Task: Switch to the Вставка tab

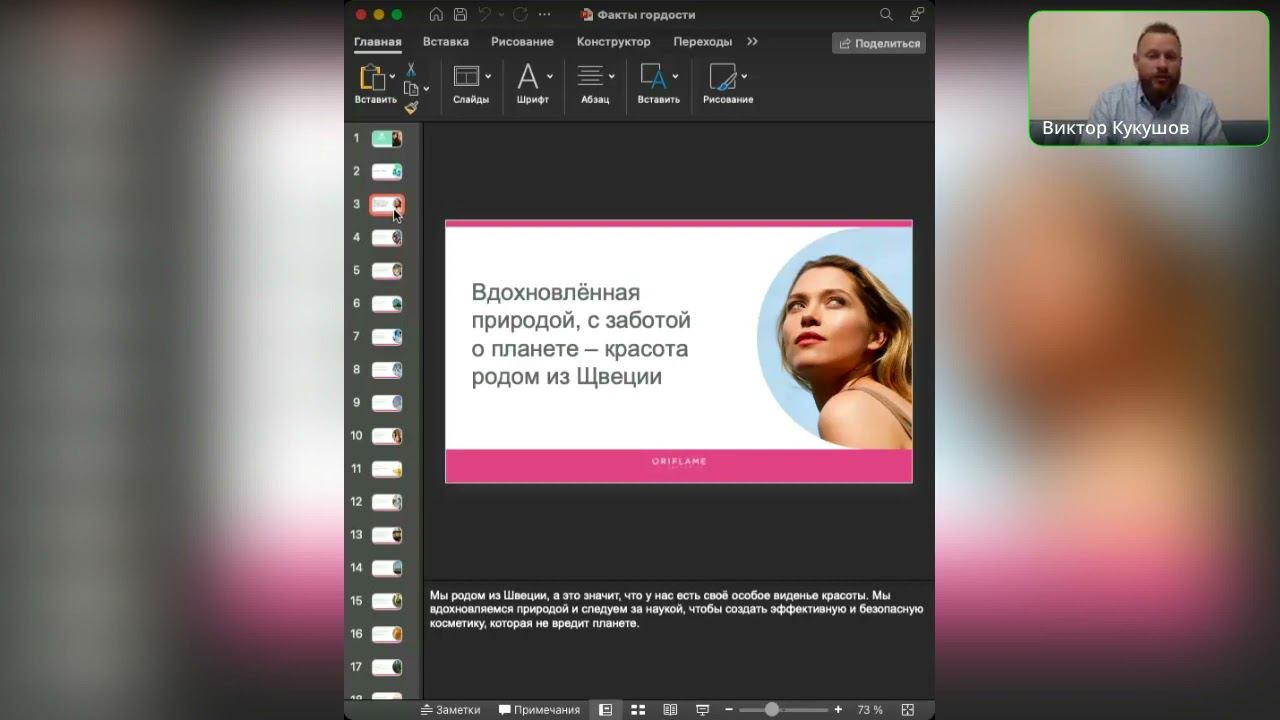Action: [x=446, y=42]
